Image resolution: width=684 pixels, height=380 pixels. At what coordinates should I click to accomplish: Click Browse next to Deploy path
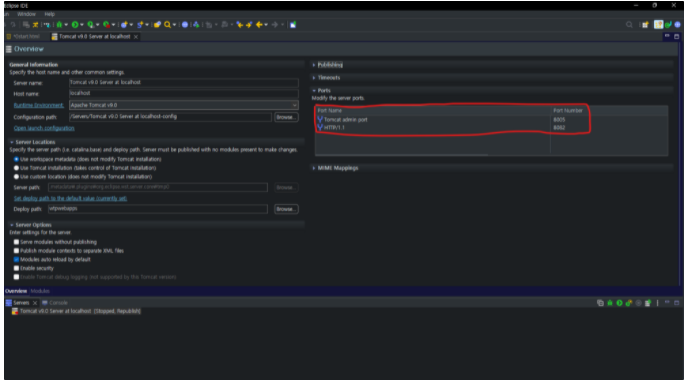click(x=286, y=209)
